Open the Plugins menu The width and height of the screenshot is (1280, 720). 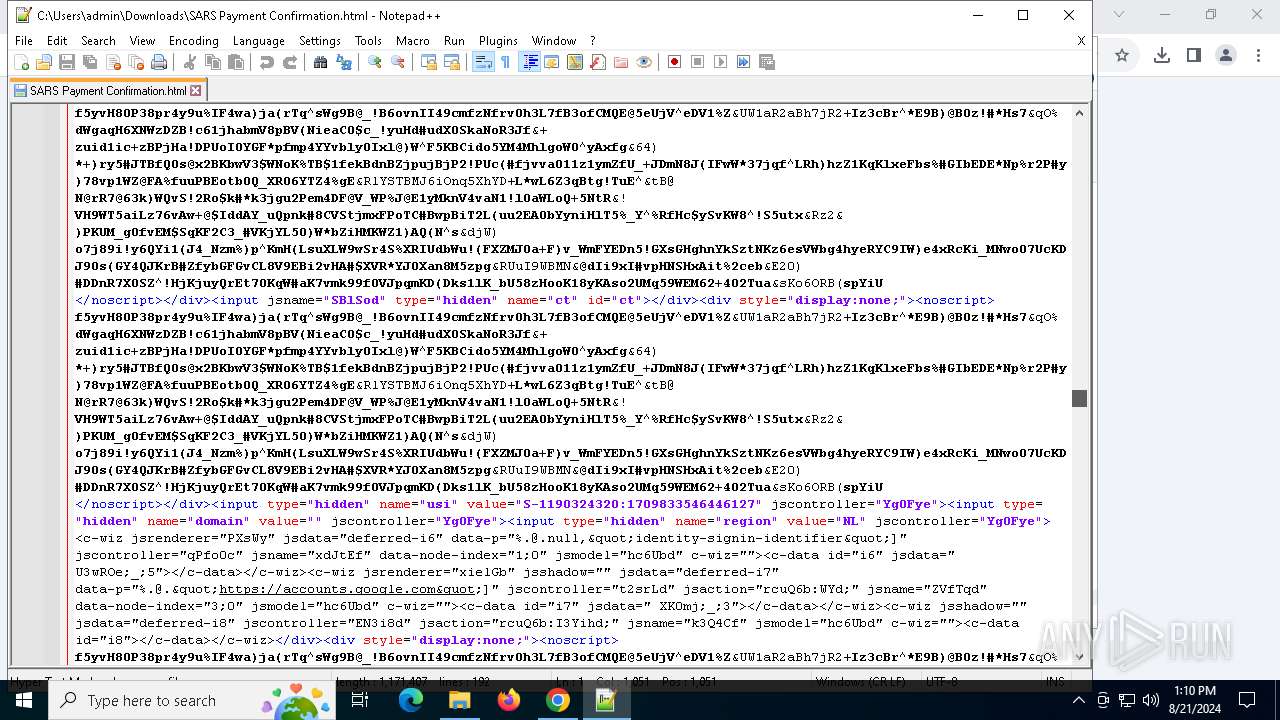pos(498,41)
